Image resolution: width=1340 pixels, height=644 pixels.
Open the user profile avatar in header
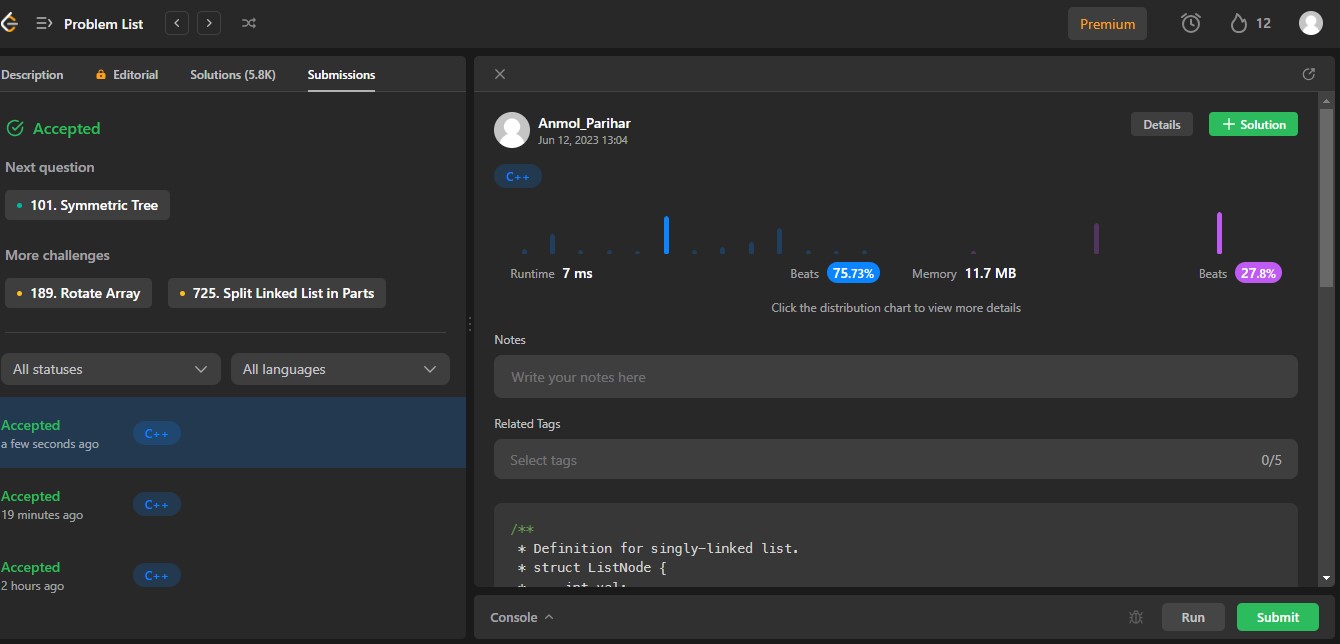coord(1310,23)
